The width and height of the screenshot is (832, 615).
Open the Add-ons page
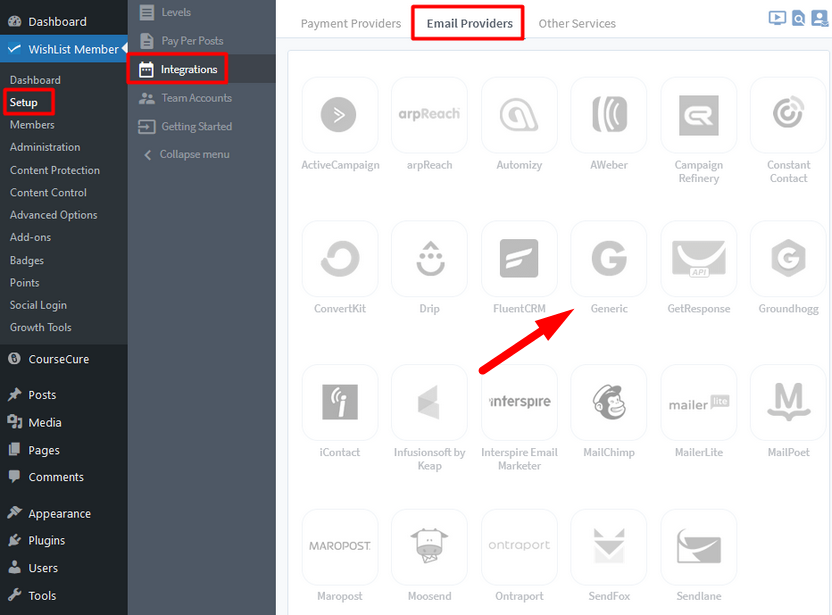31,237
